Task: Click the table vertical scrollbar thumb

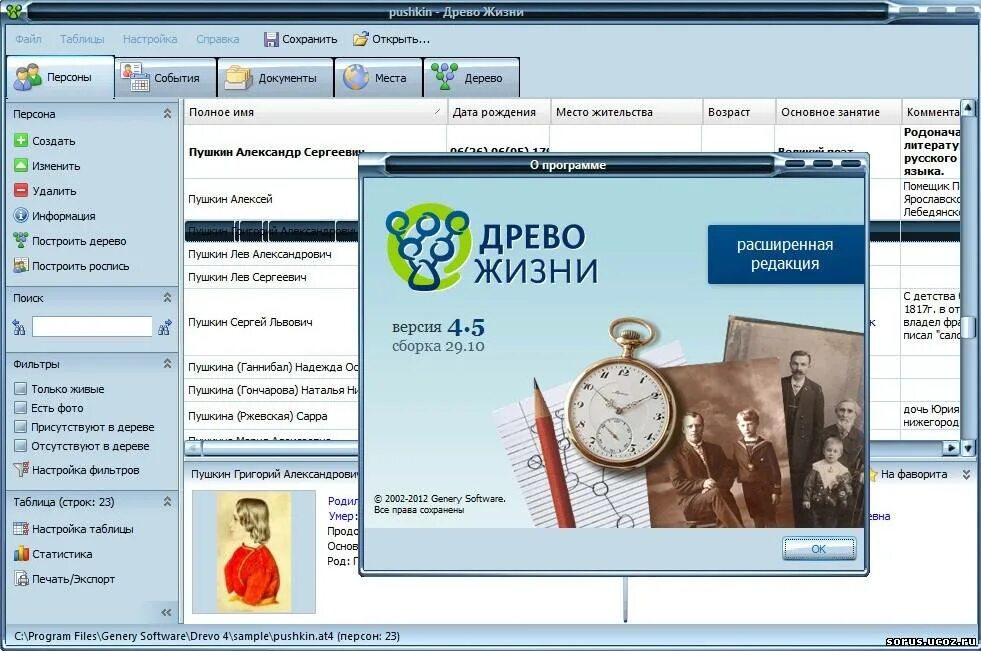Action: tap(968, 328)
